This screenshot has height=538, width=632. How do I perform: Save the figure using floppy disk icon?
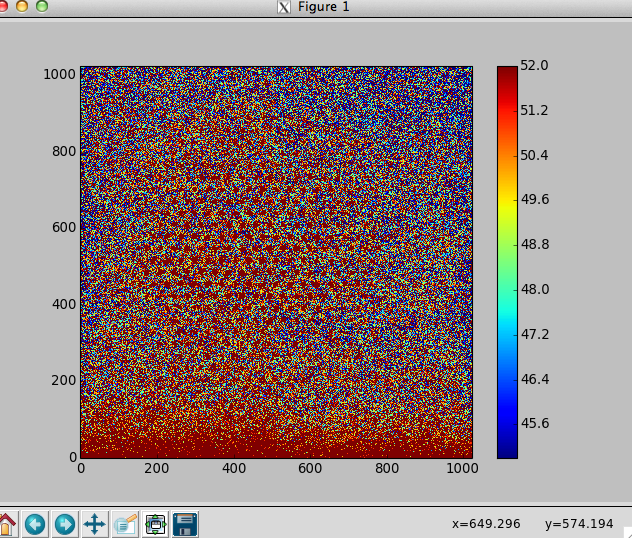185,524
